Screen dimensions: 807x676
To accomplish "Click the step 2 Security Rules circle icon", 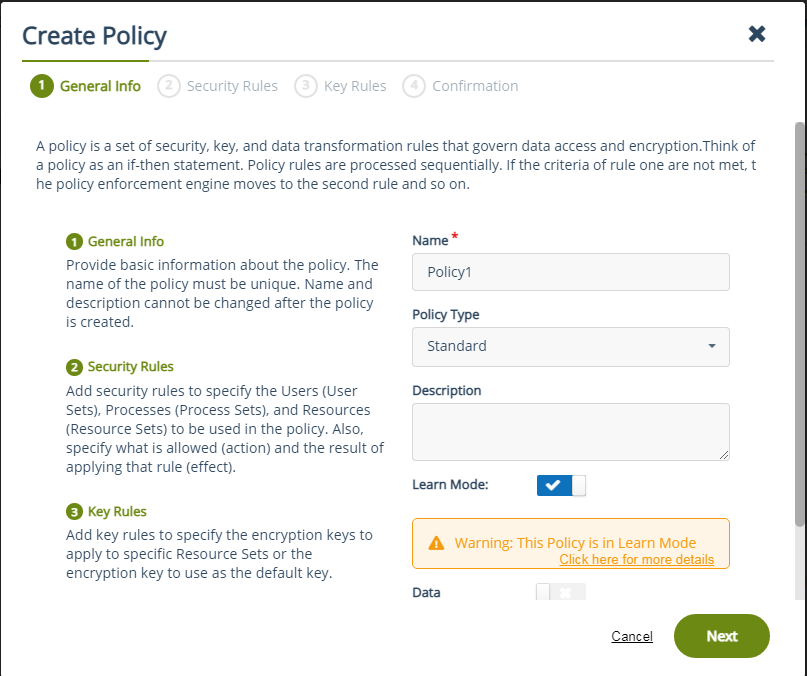I will coord(169,86).
